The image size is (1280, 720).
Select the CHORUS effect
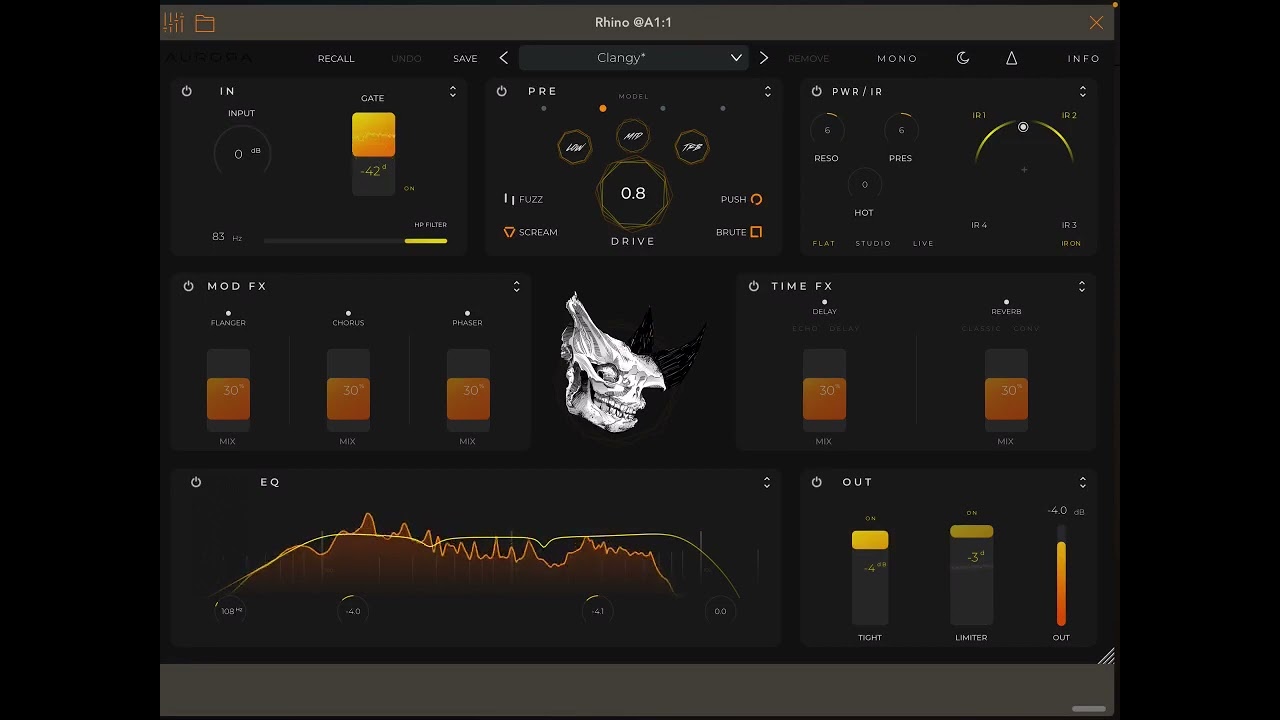348,319
